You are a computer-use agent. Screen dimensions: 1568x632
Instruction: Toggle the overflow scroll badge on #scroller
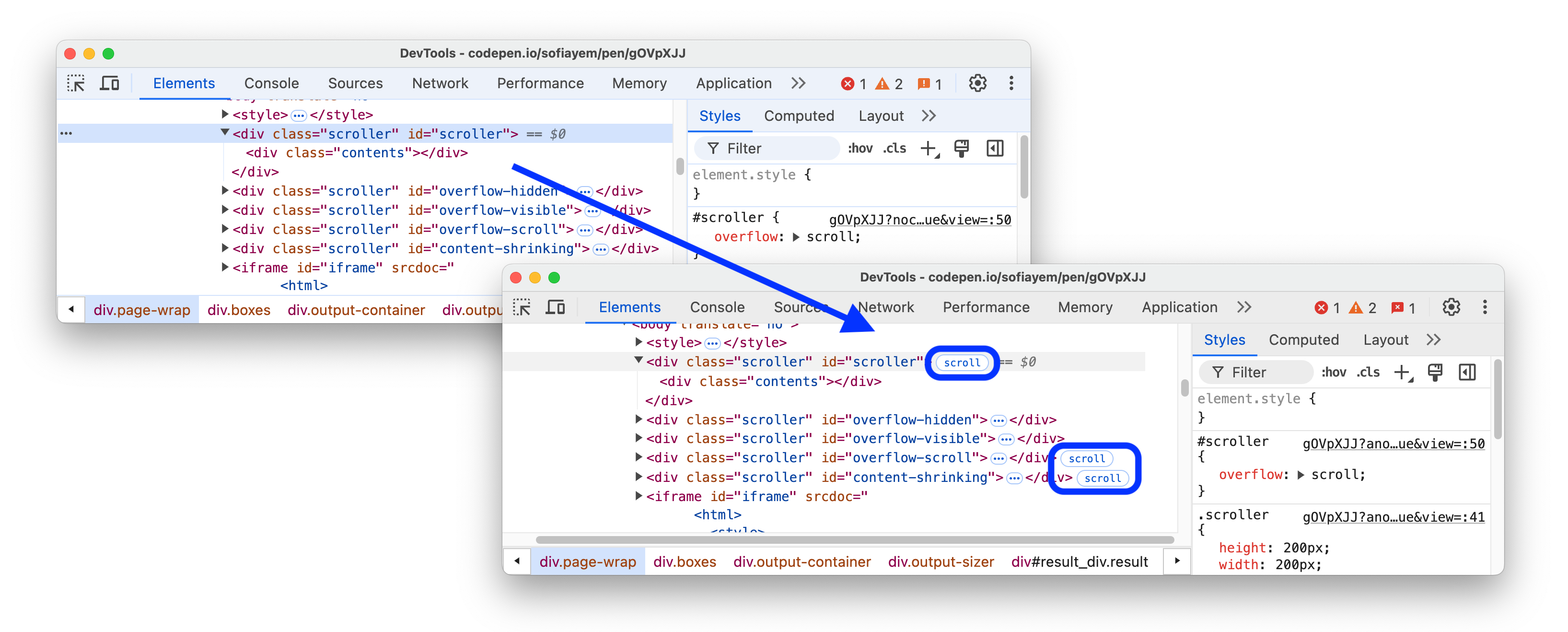click(963, 362)
